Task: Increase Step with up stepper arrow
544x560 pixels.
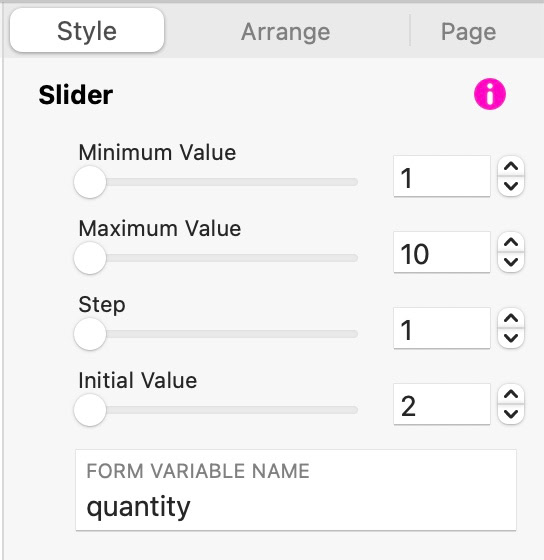Action: click(x=511, y=319)
